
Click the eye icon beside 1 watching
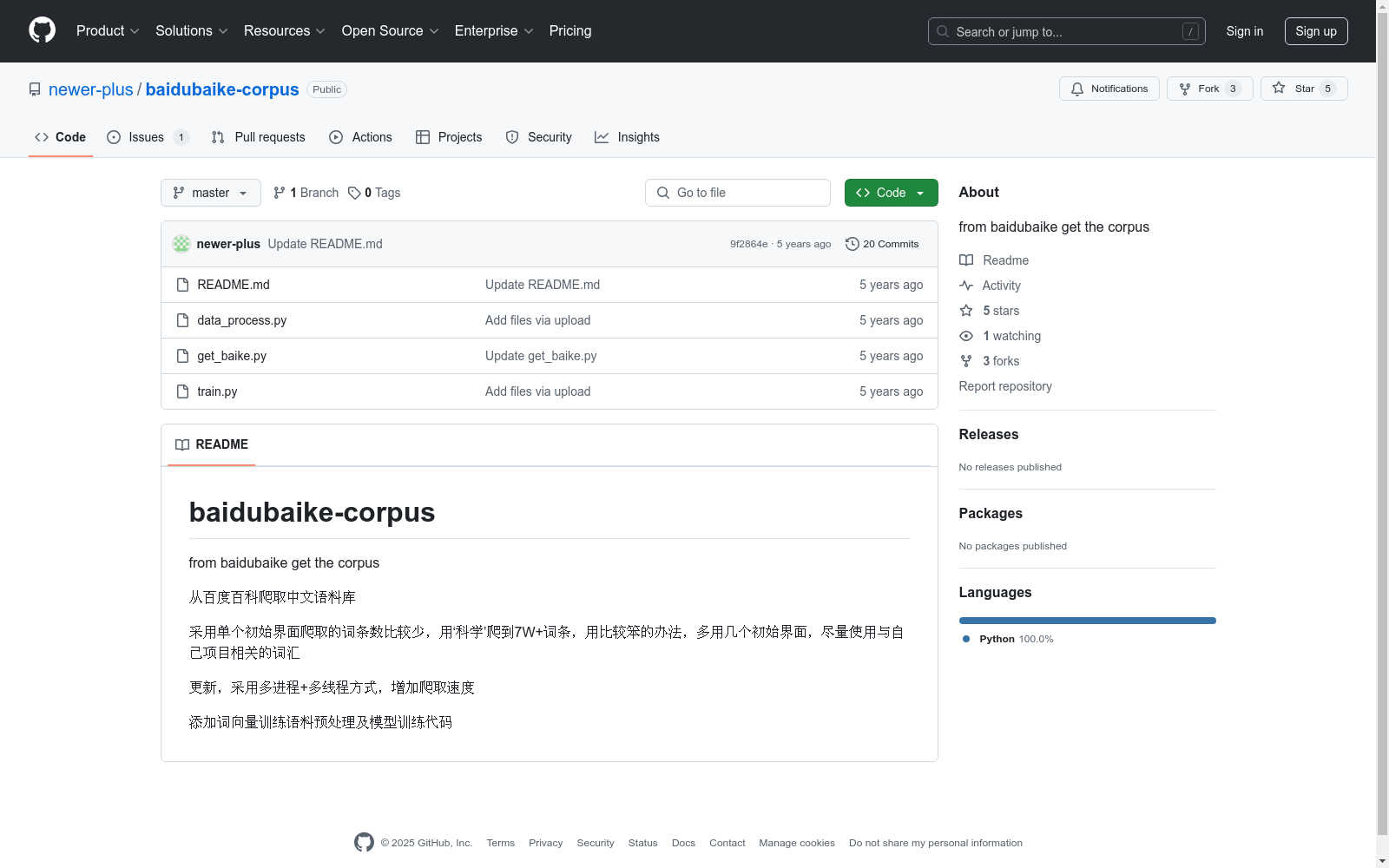pyautogui.click(x=966, y=336)
